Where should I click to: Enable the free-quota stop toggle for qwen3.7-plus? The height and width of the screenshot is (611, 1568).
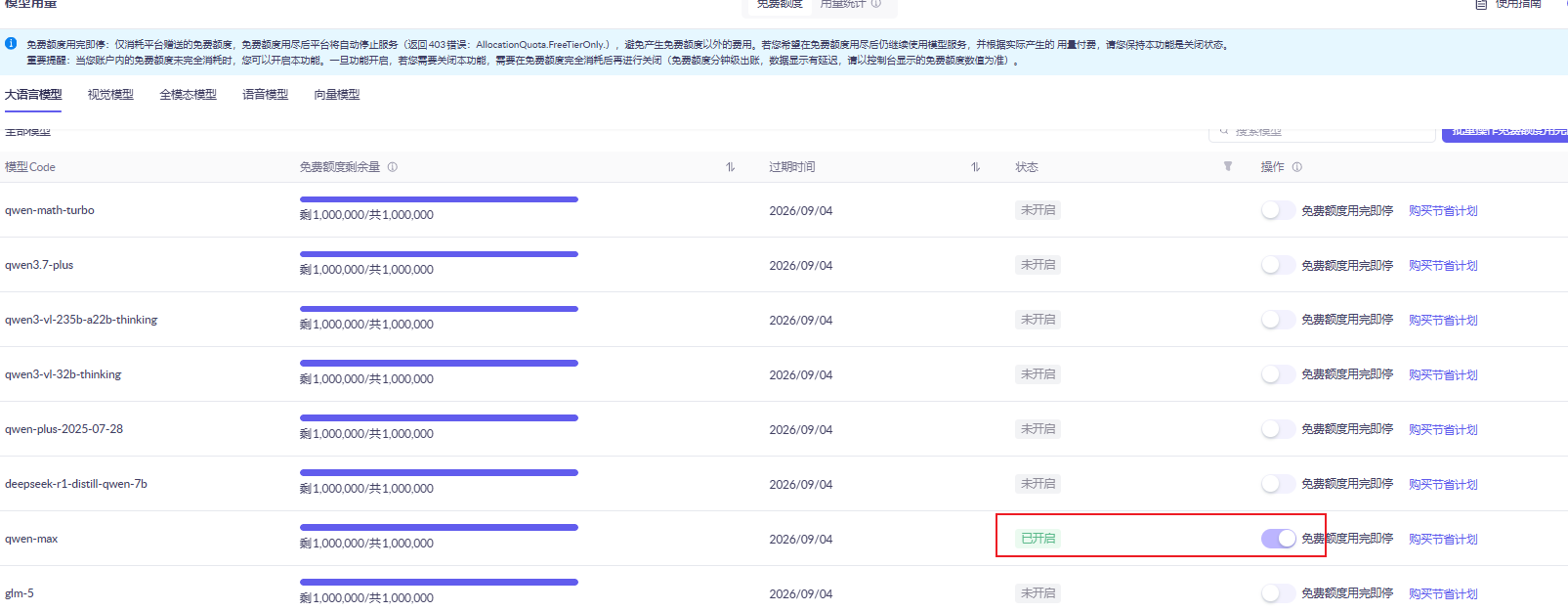(1278, 265)
